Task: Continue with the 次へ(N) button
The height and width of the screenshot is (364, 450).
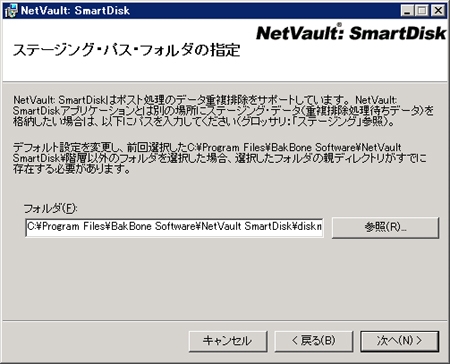Action: 399,341
